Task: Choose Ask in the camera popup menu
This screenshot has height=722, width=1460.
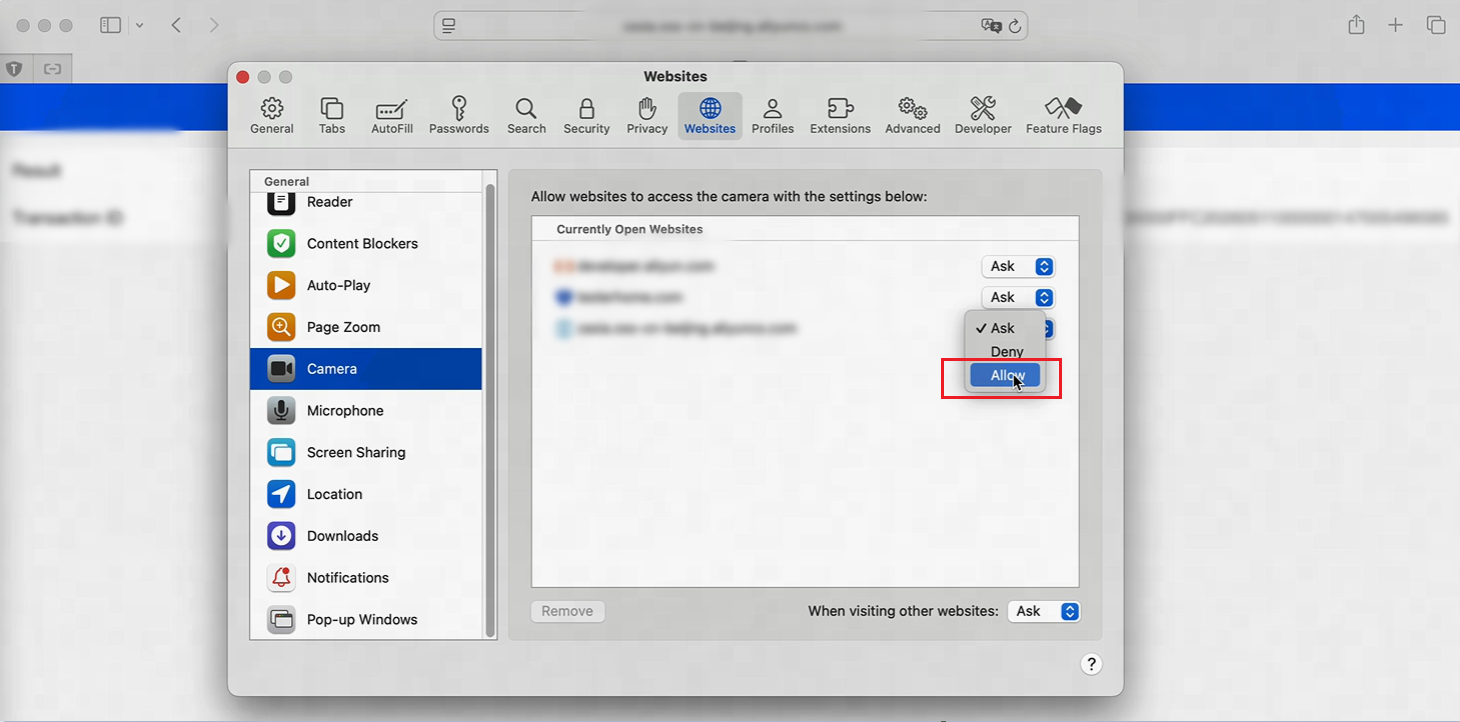Action: [1005, 328]
